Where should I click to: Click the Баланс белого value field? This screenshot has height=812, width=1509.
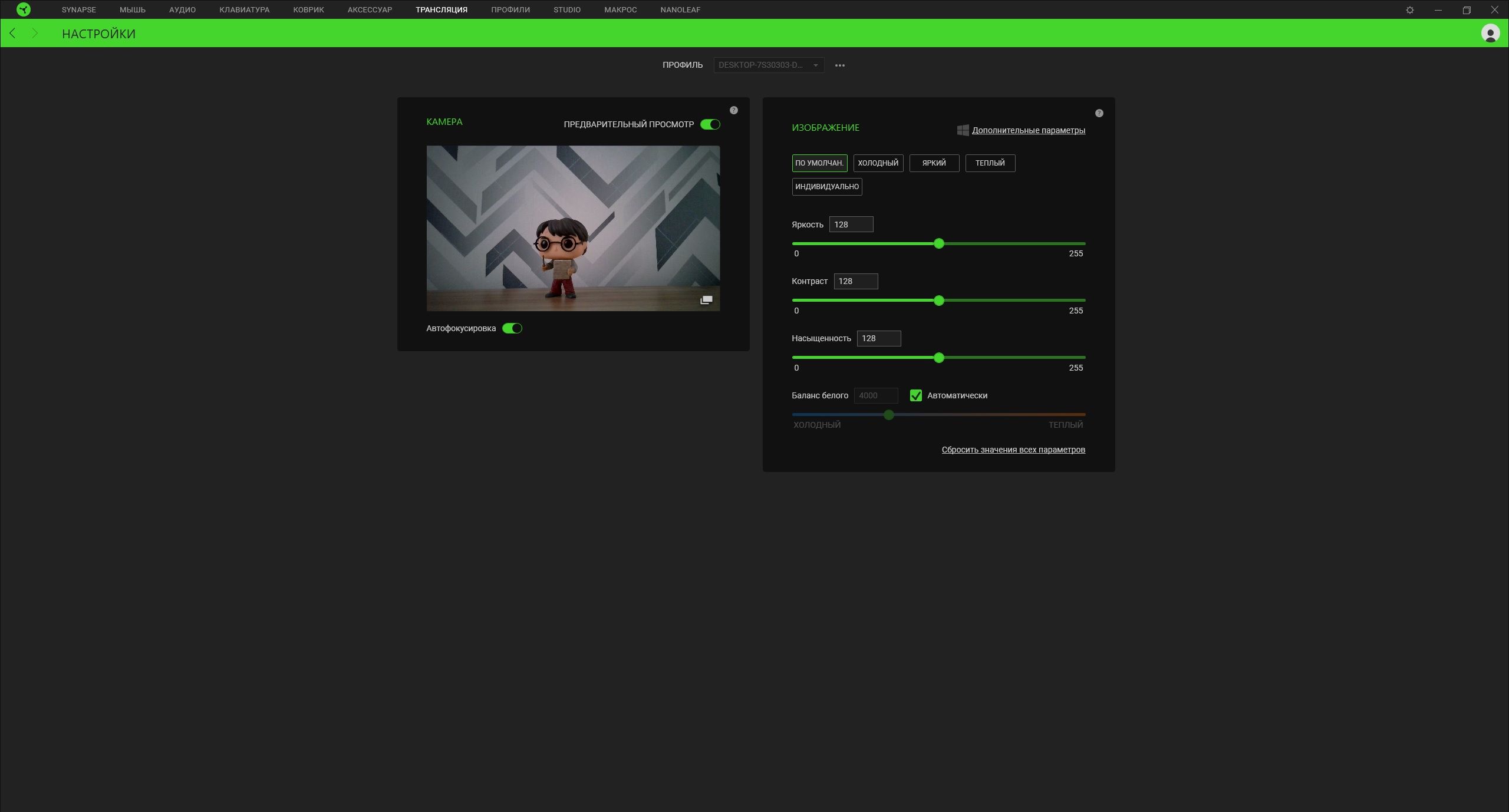[876, 395]
